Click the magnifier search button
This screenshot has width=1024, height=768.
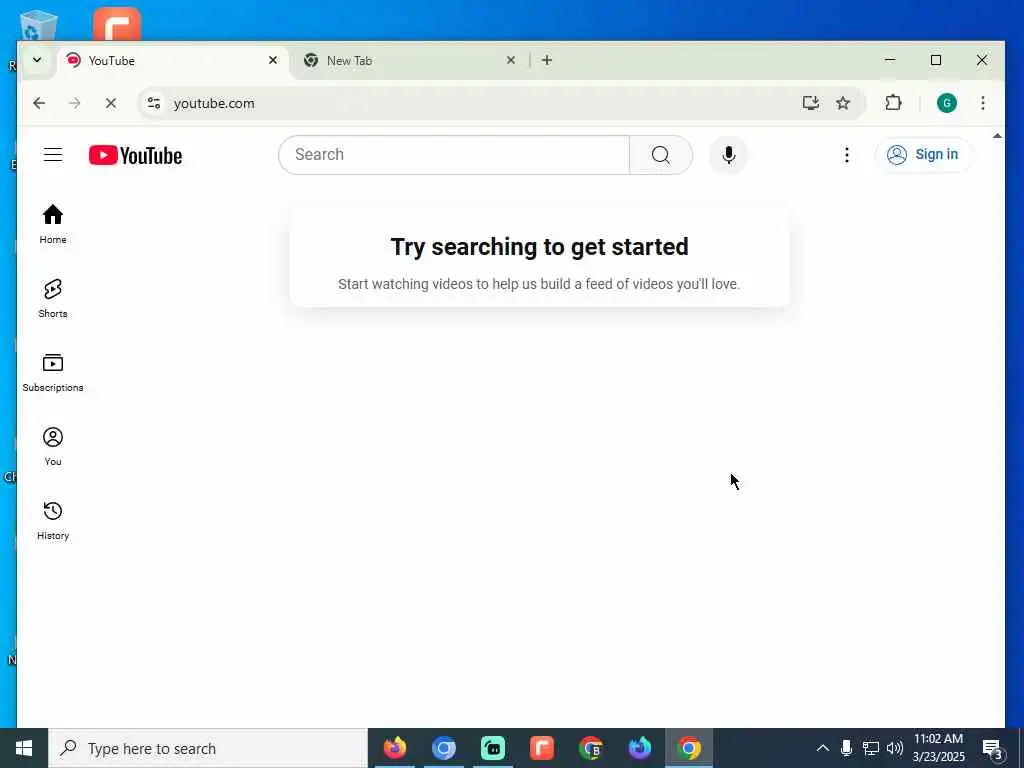pyautogui.click(x=660, y=155)
